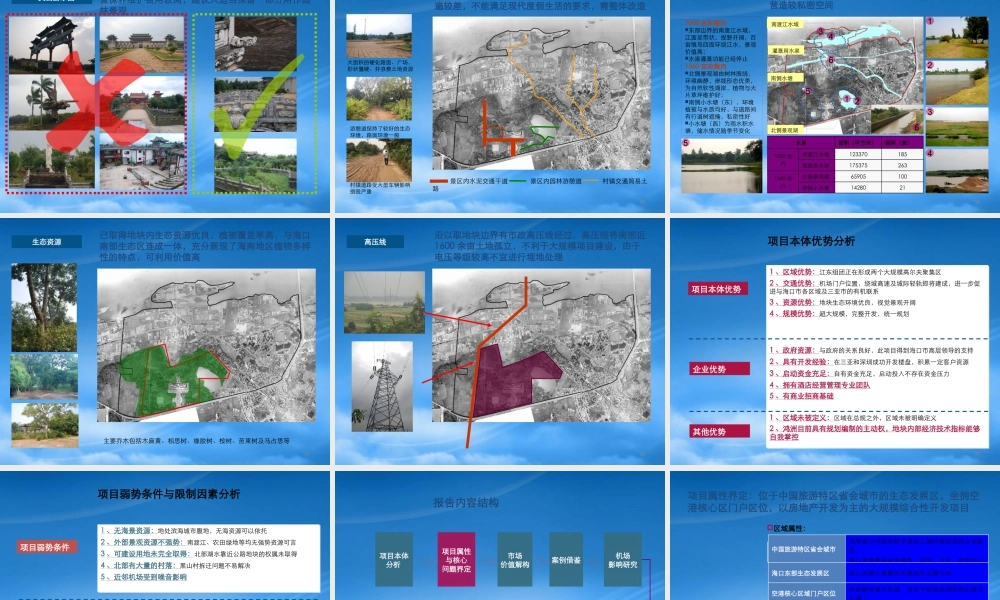The image size is (1000, 600).
Task: Click the 3、资源优势 bullet line
Action: pyautogui.click(x=842, y=302)
